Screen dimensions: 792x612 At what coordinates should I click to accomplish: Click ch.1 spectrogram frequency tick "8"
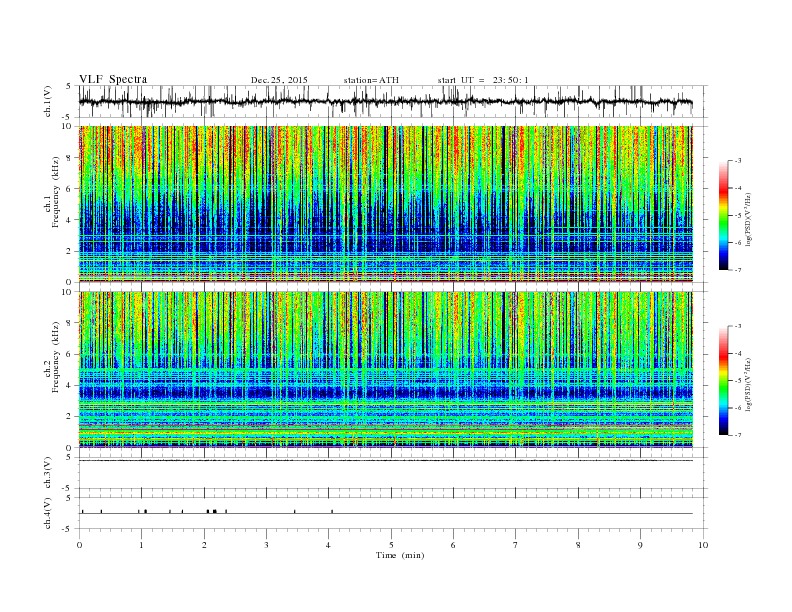[x=69, y=158]
